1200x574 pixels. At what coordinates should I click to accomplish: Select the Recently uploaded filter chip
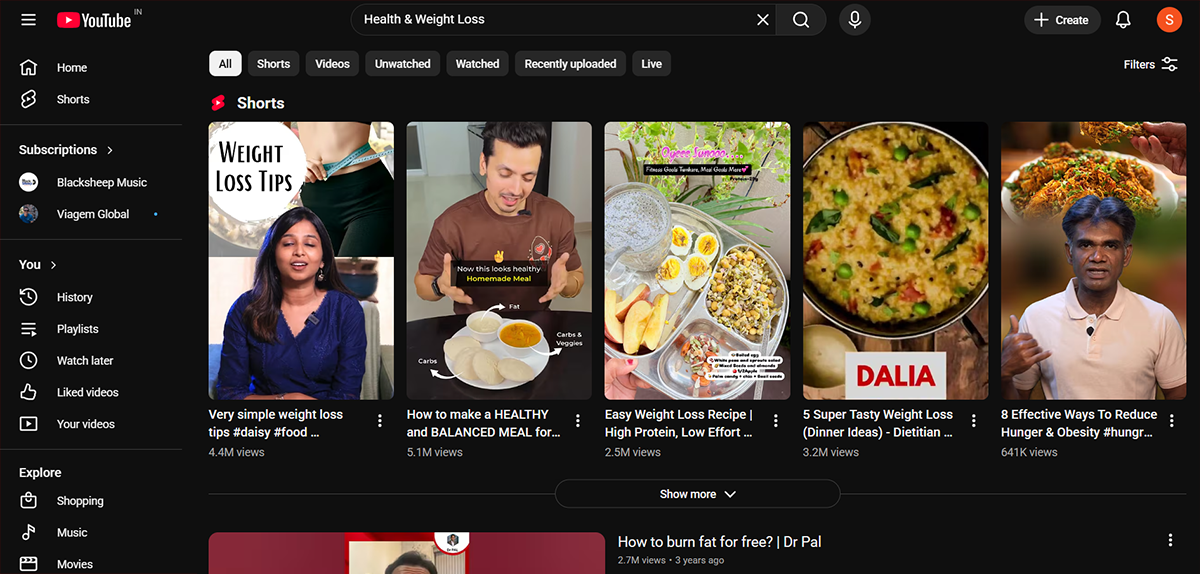[x=570, y=64]
